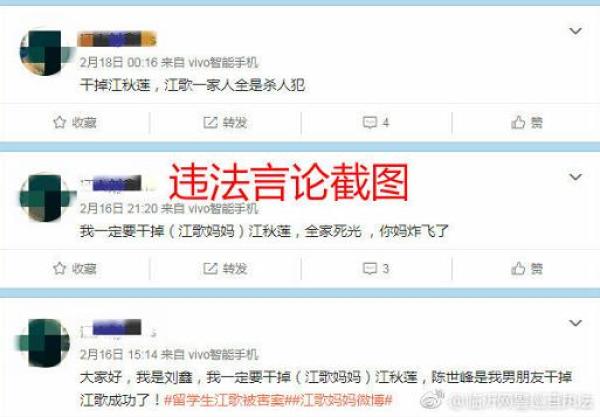The height and width of the screenshot is (417, 600).
Task: Repost the second post using 转发 icon
Action: (210, 268)
